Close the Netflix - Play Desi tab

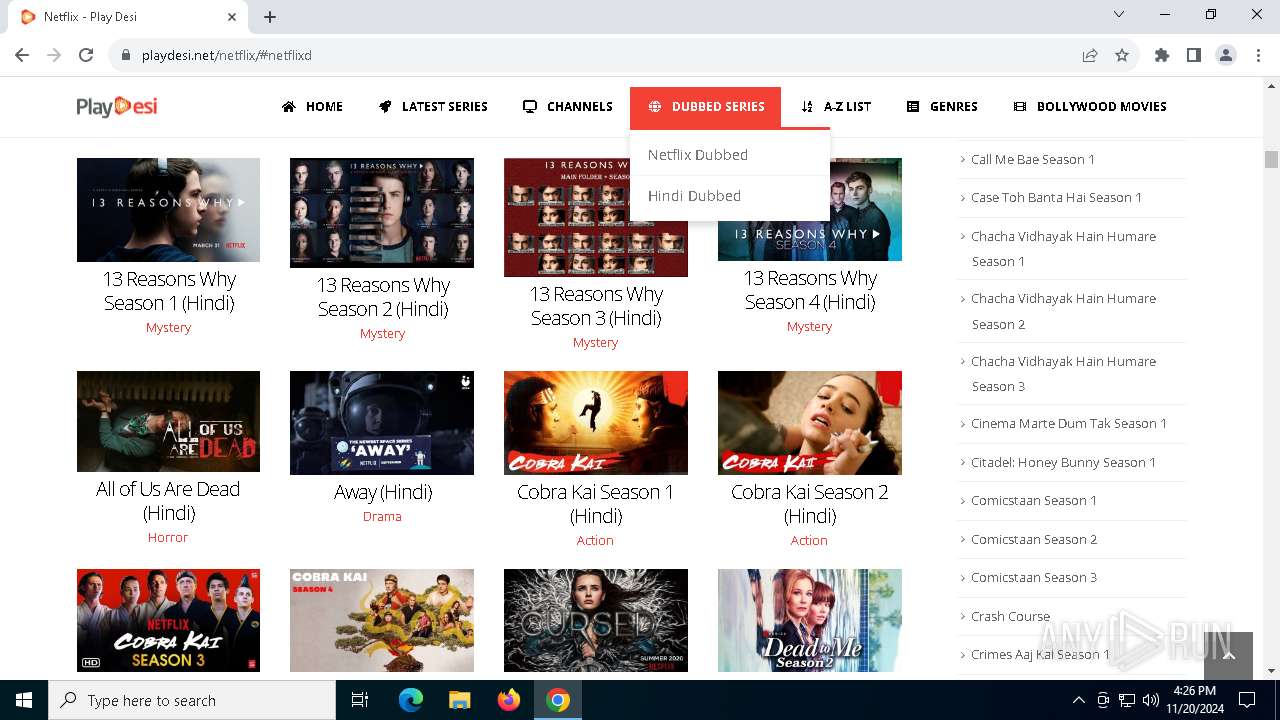(x=232, y=17)
